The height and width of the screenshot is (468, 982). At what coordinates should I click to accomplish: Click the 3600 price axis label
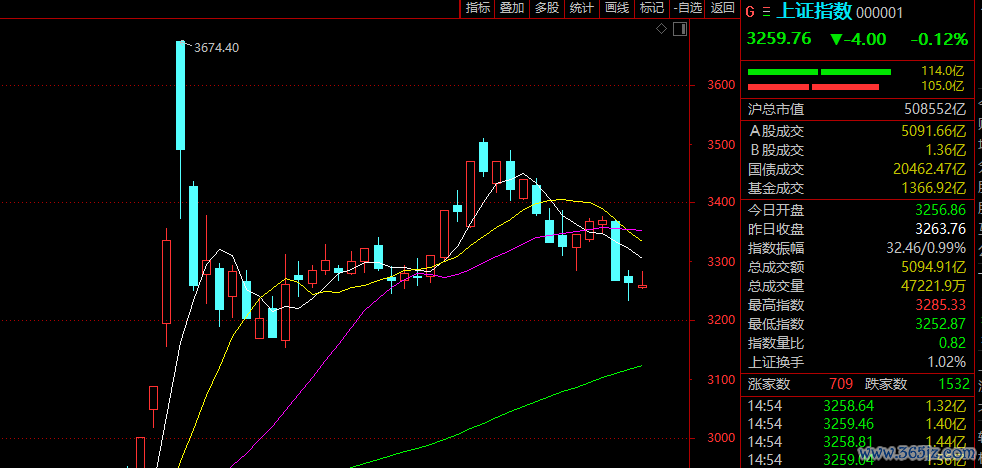pyautogui.click(x=721, y=85)
